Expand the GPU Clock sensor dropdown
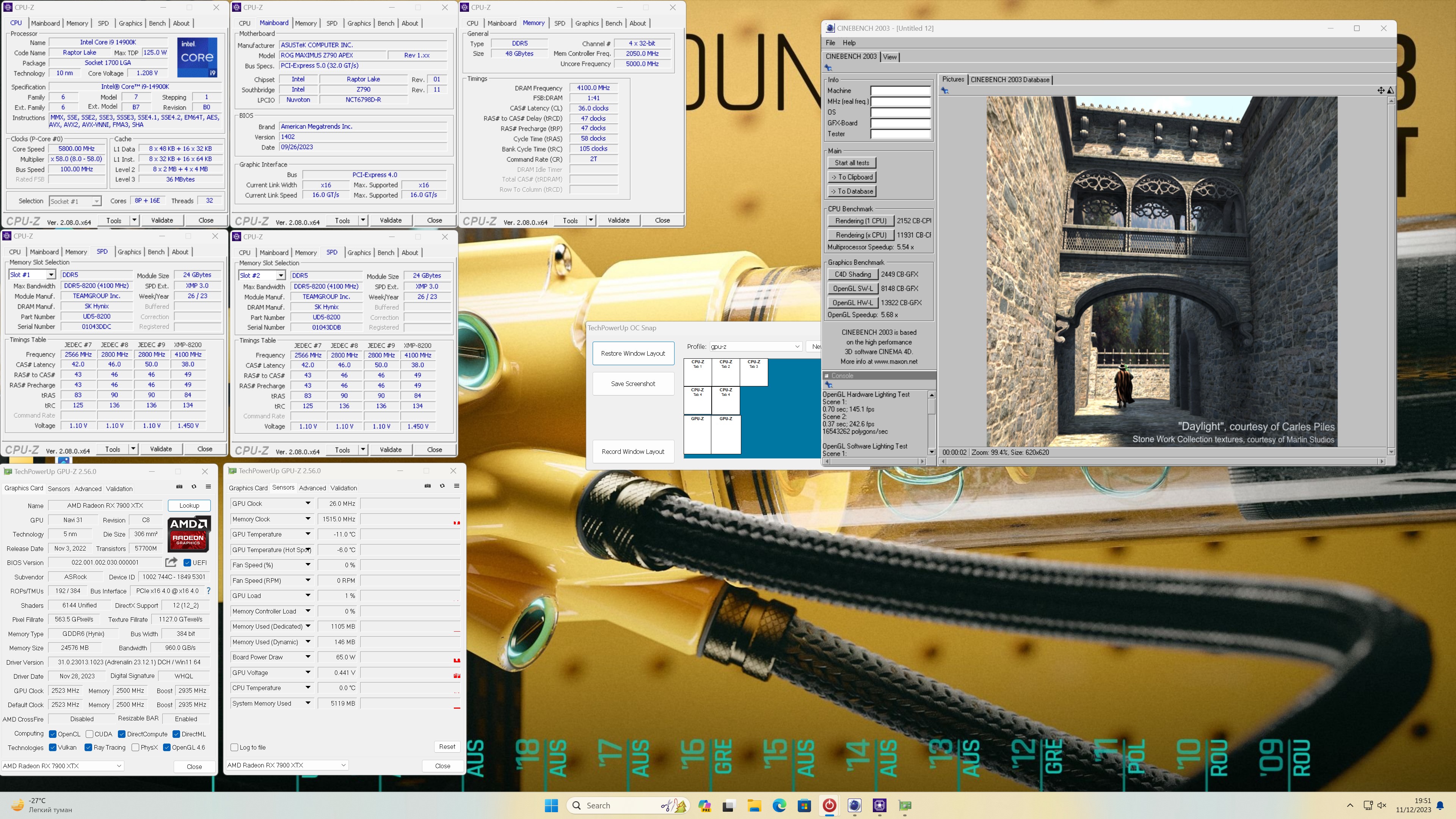The width and height of the screenshot is (1456, 819). 308,503
